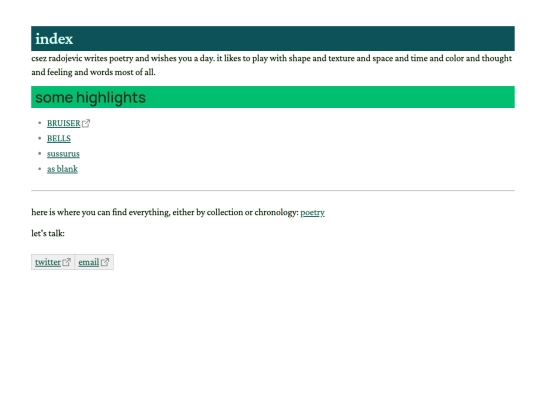Open the BRUISER highlight link

[x=64, y=123]
